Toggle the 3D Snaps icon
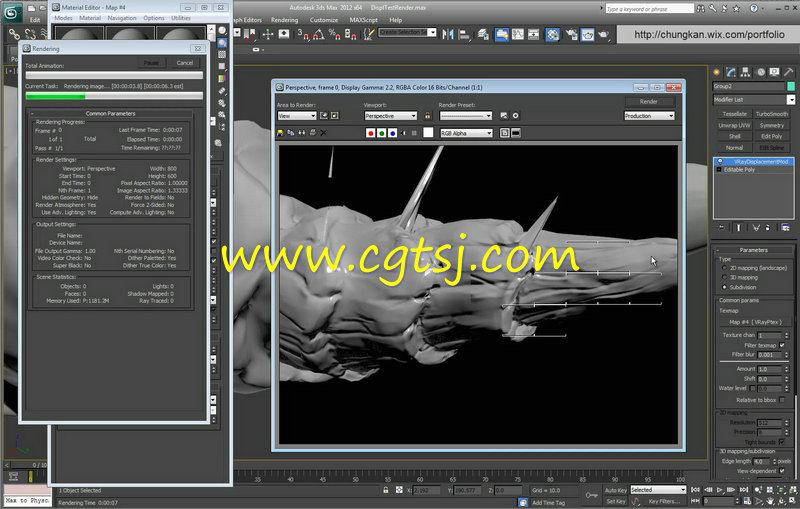The image size is (800, 509). tap(303, 34)
